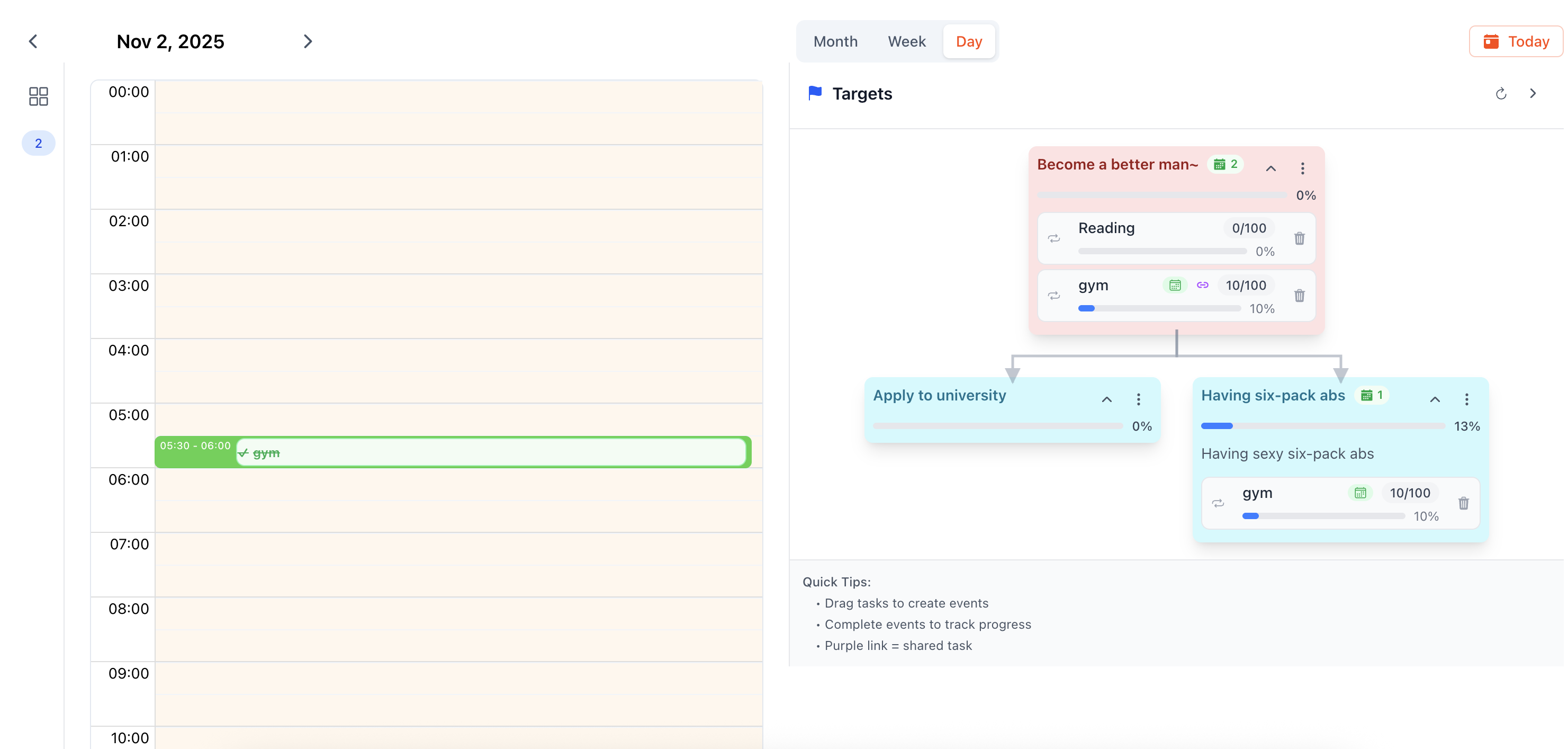Click calendar badge 1 on Having six-pack abs
This screenshot has height=749, width=1568.
pos(1372,395)
